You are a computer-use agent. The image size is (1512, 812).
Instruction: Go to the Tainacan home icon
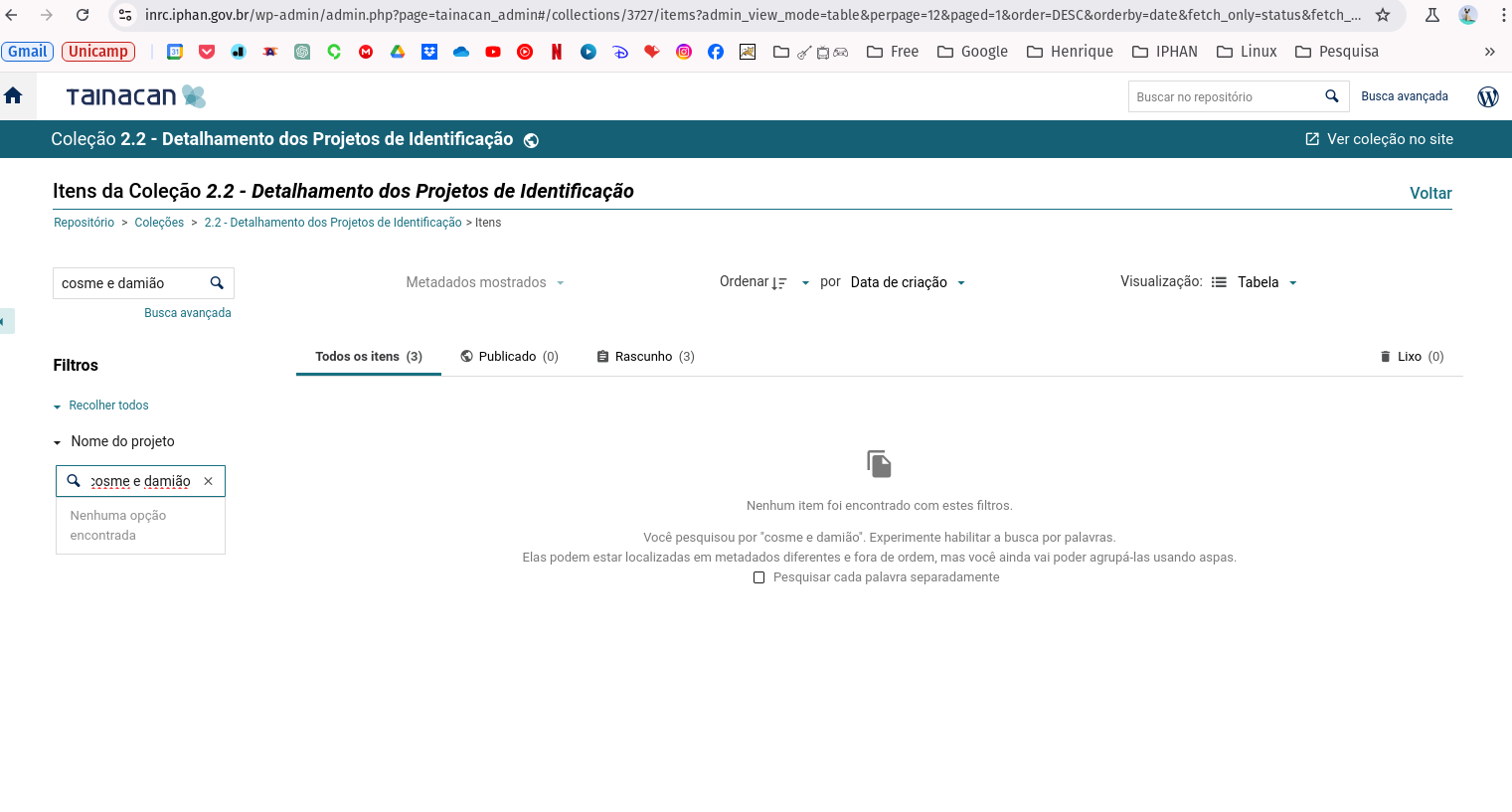[13, 95]
